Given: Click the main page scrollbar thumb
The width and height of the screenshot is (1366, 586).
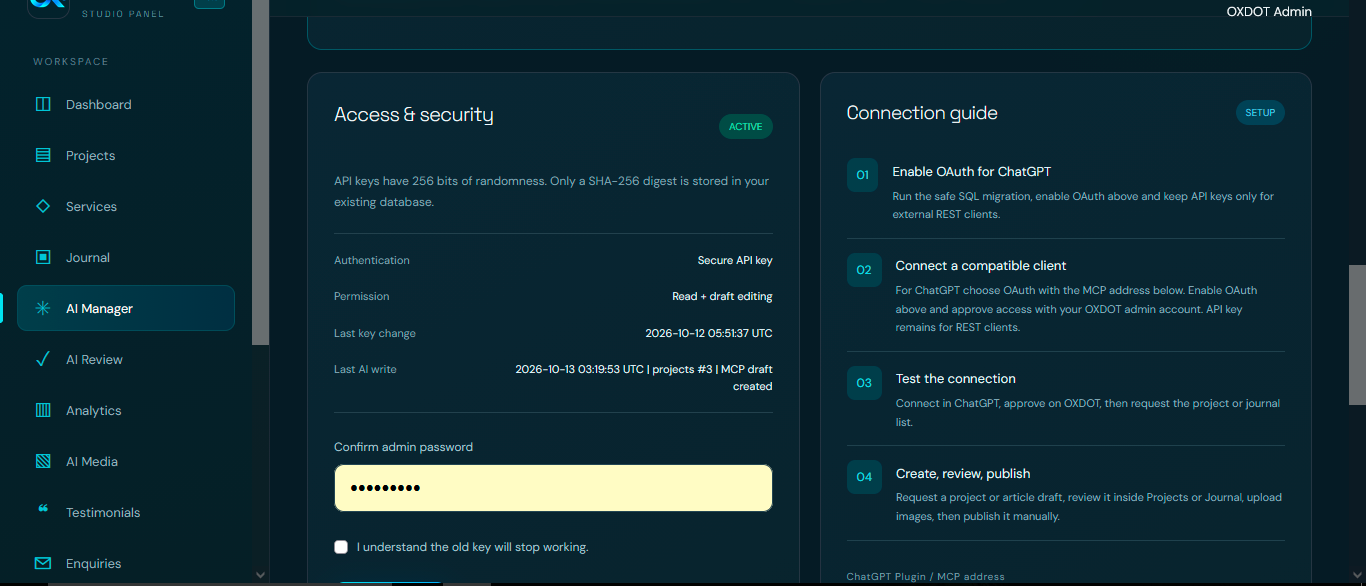Looking at the screenshot, I should (x=1357, y=334).
